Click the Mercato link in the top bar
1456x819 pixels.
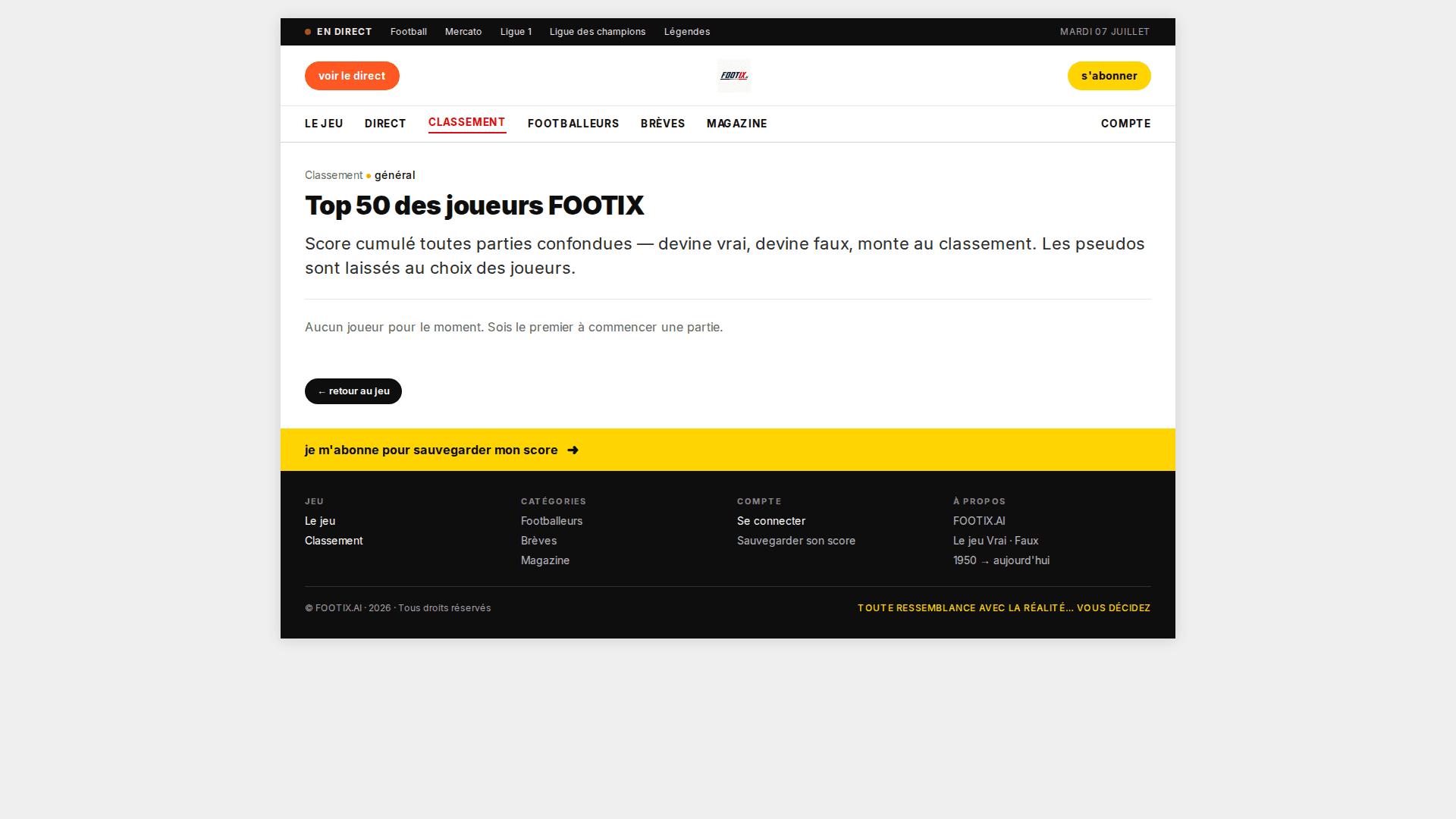click(x=463, y=32)
